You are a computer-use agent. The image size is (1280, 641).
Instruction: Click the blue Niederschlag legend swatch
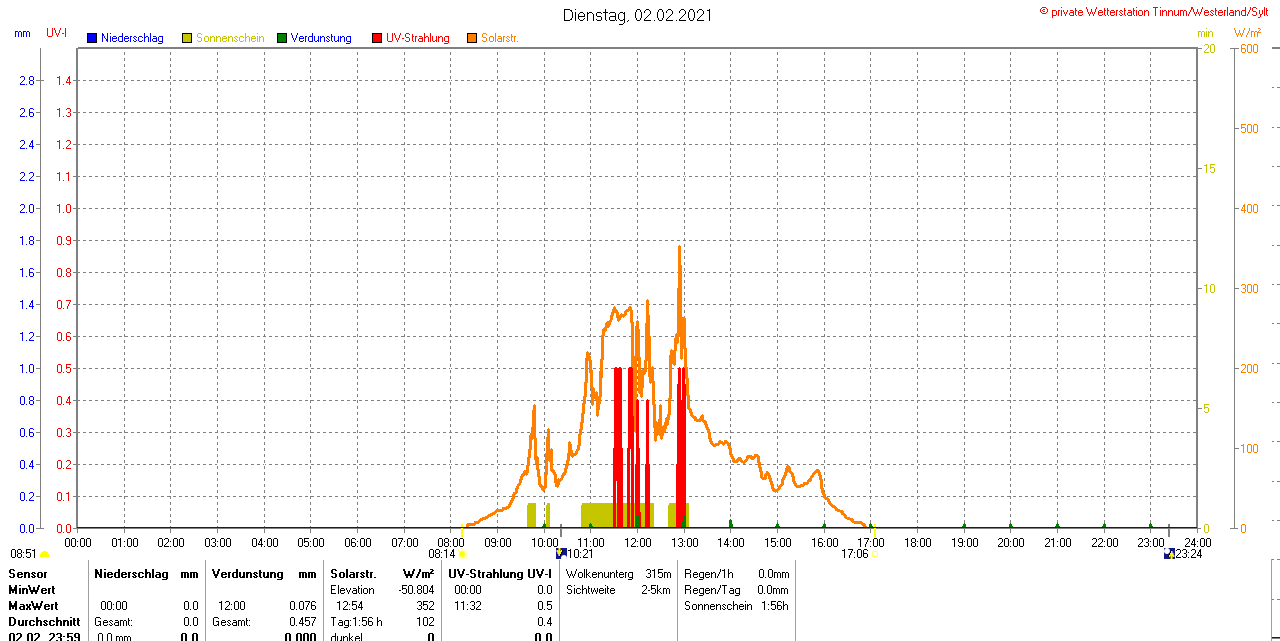(x=92, y=38)
